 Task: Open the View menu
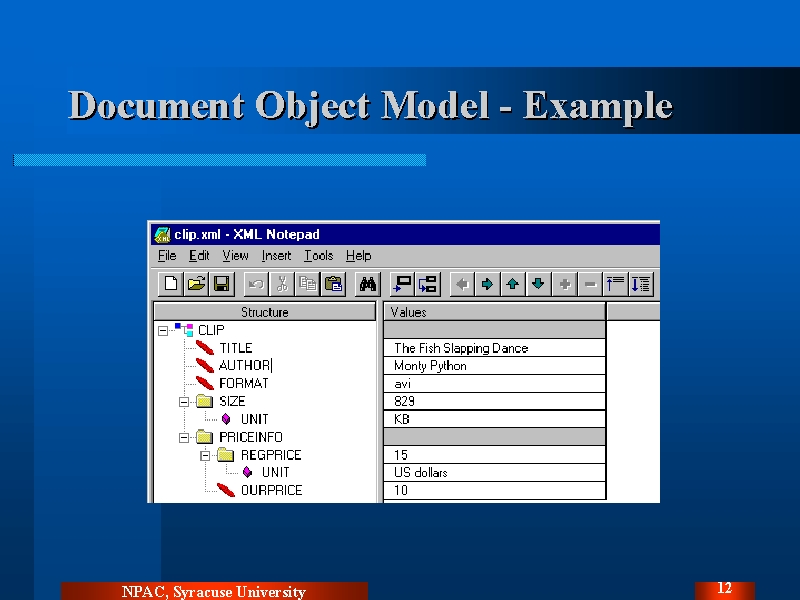(235, 256)
